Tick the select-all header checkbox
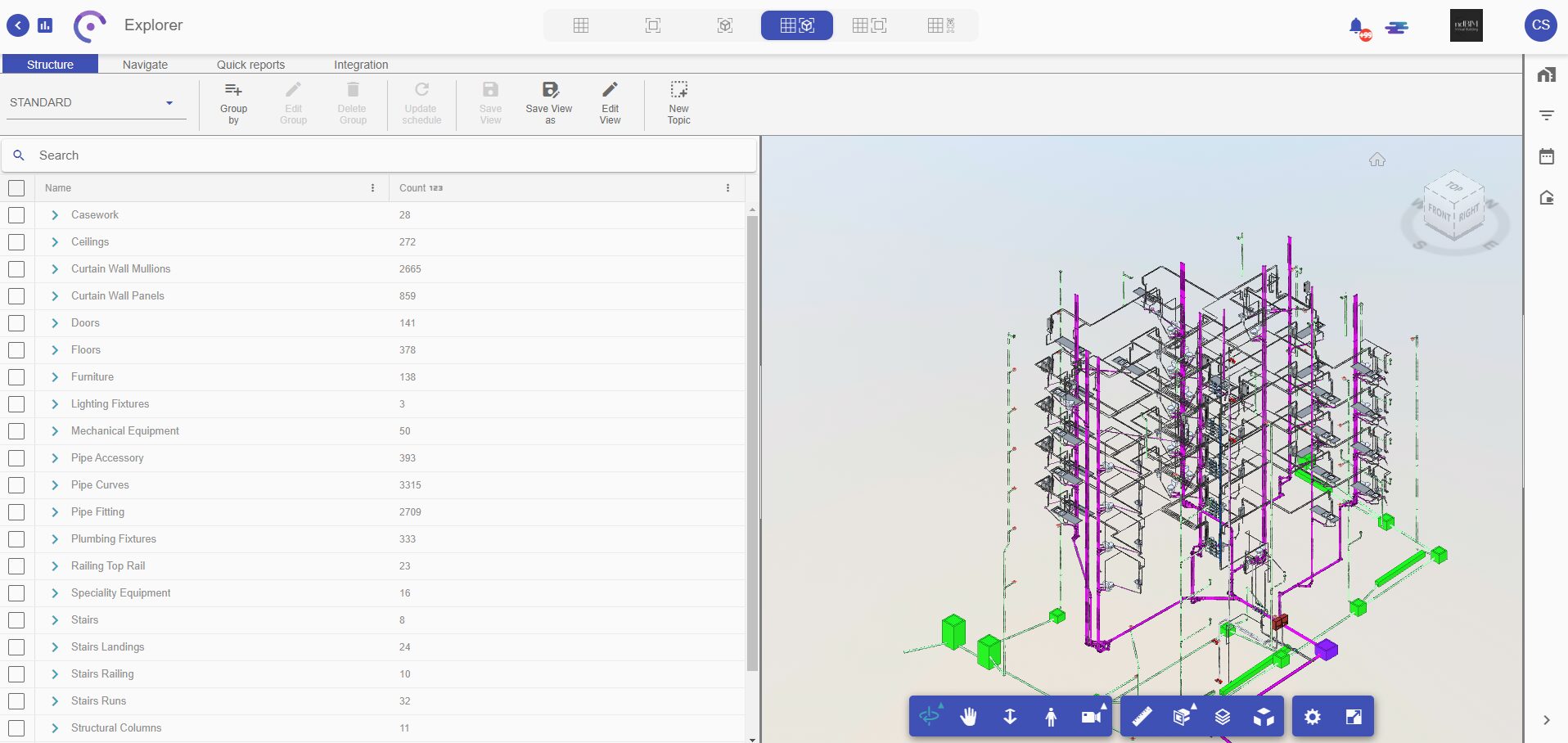 pos(16,188)
